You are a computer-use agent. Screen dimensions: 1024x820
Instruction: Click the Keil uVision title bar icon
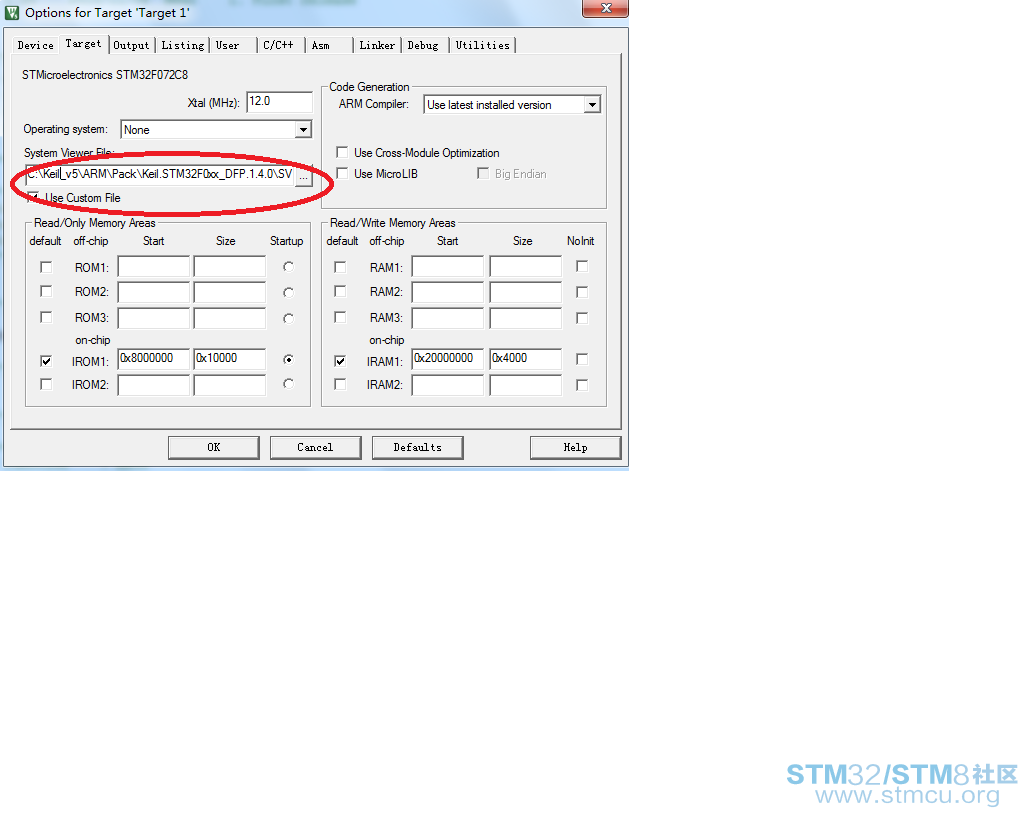(12, 12)
